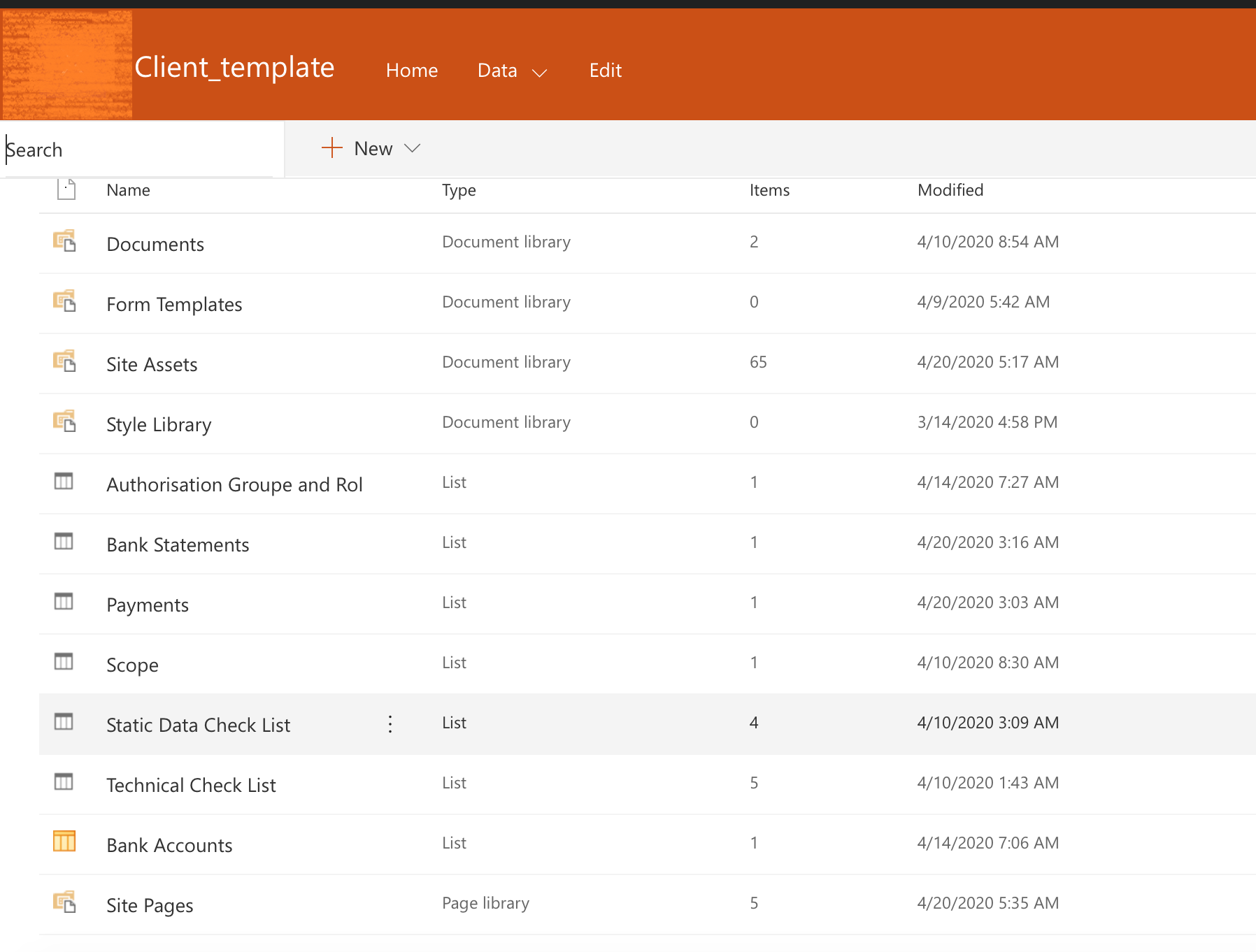Viewport: 1256px width, 952px height.
Task: Open the Static Data Check List
Action: pyautogui.click(x=198, y=725)
